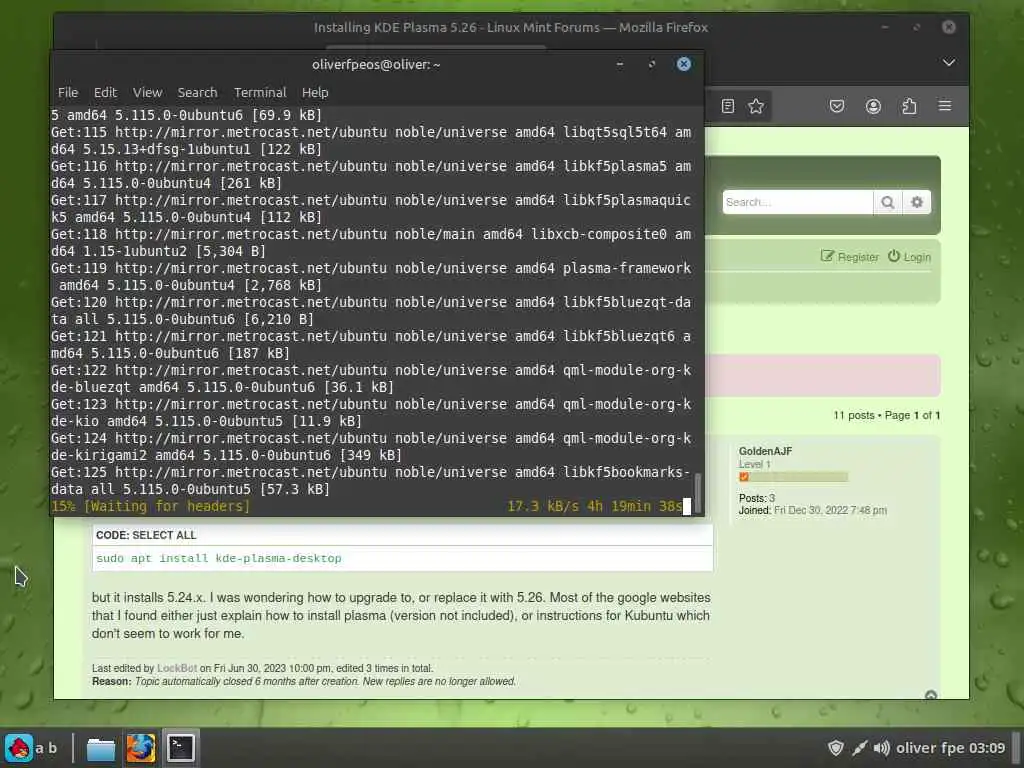Open GoldenAJF user profile link
Image resolution: width=1024 pixels, height=768 pixels.
click(x=765, y=451)
